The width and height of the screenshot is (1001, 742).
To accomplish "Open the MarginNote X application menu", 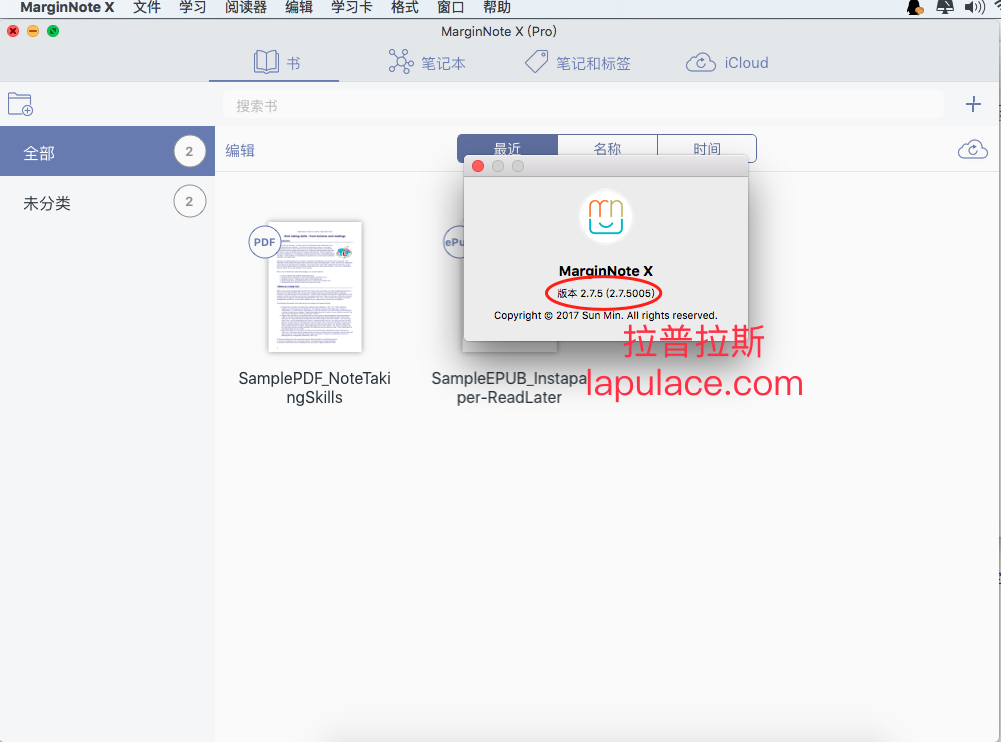I will (x=67, y=8).
